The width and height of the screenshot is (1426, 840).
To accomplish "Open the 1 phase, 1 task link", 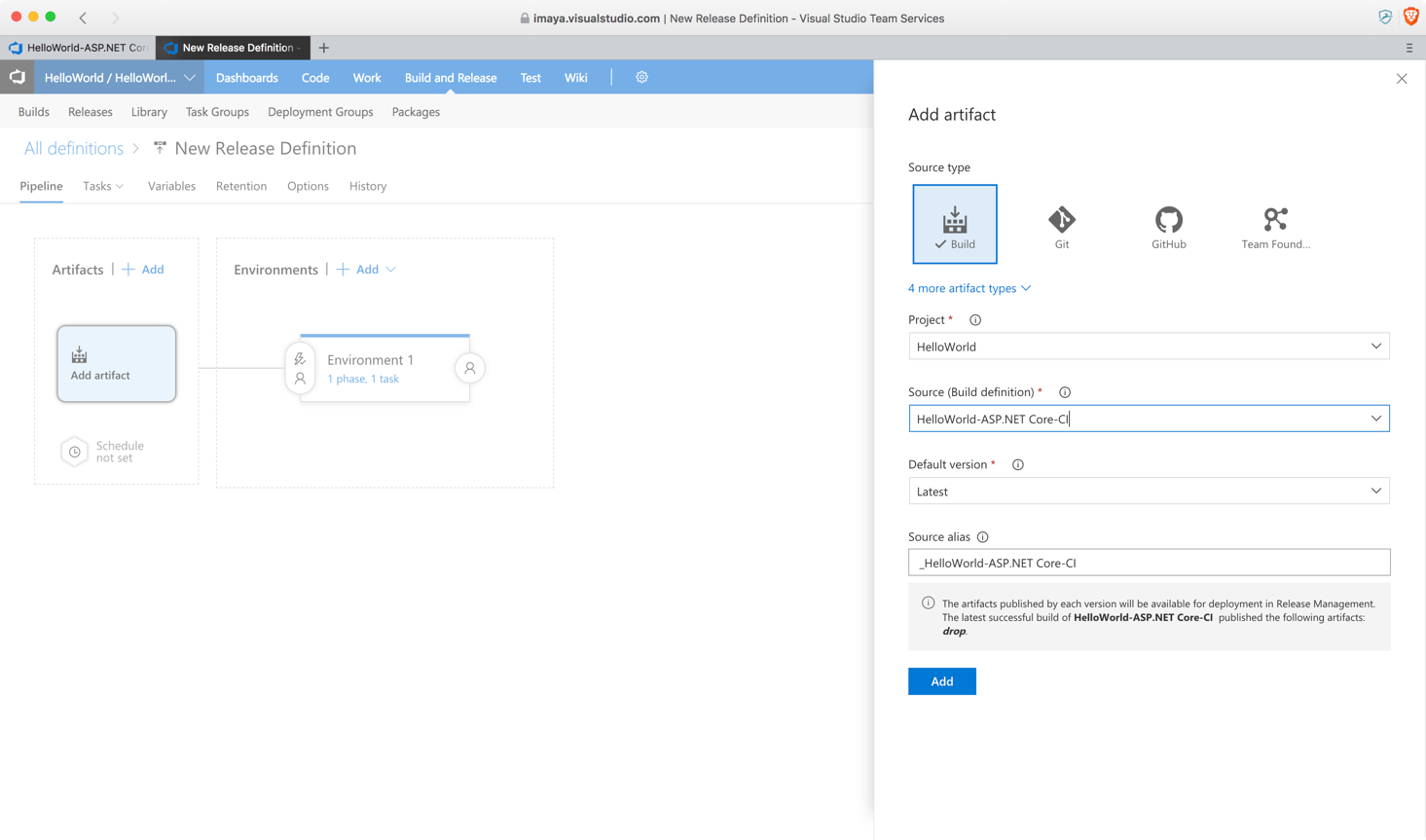I will tap(363, 379).
